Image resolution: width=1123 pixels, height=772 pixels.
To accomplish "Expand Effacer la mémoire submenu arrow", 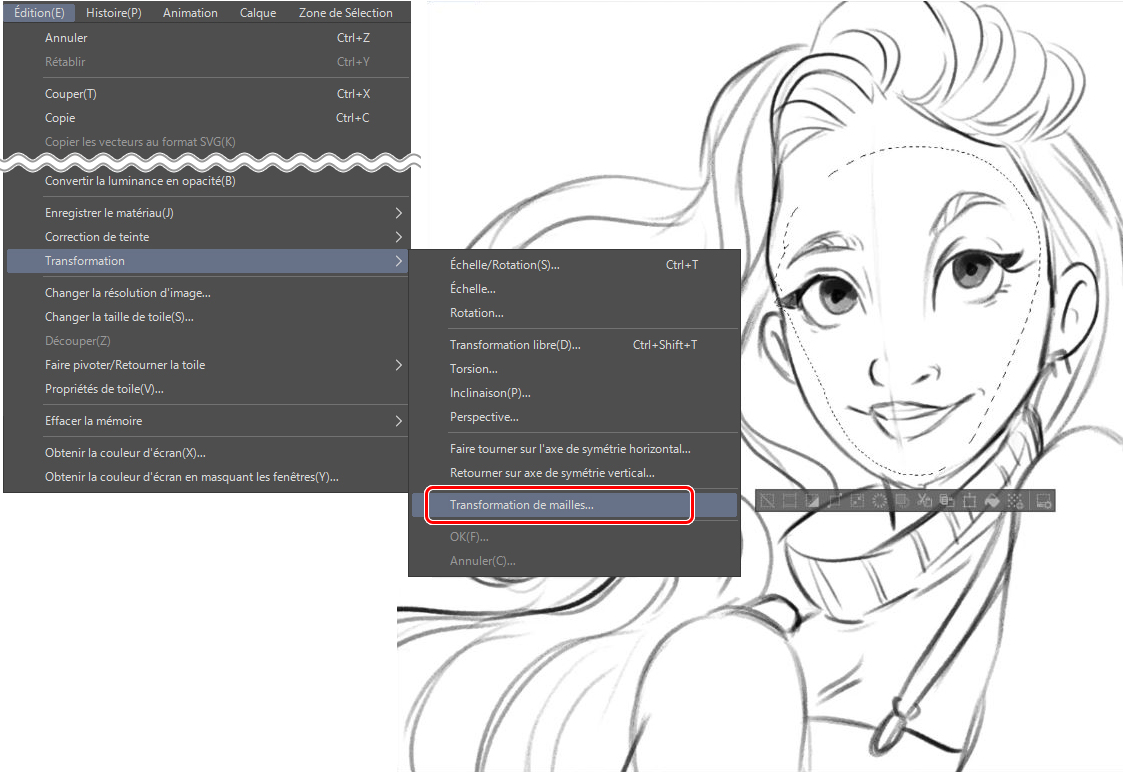I will [398, 421].
